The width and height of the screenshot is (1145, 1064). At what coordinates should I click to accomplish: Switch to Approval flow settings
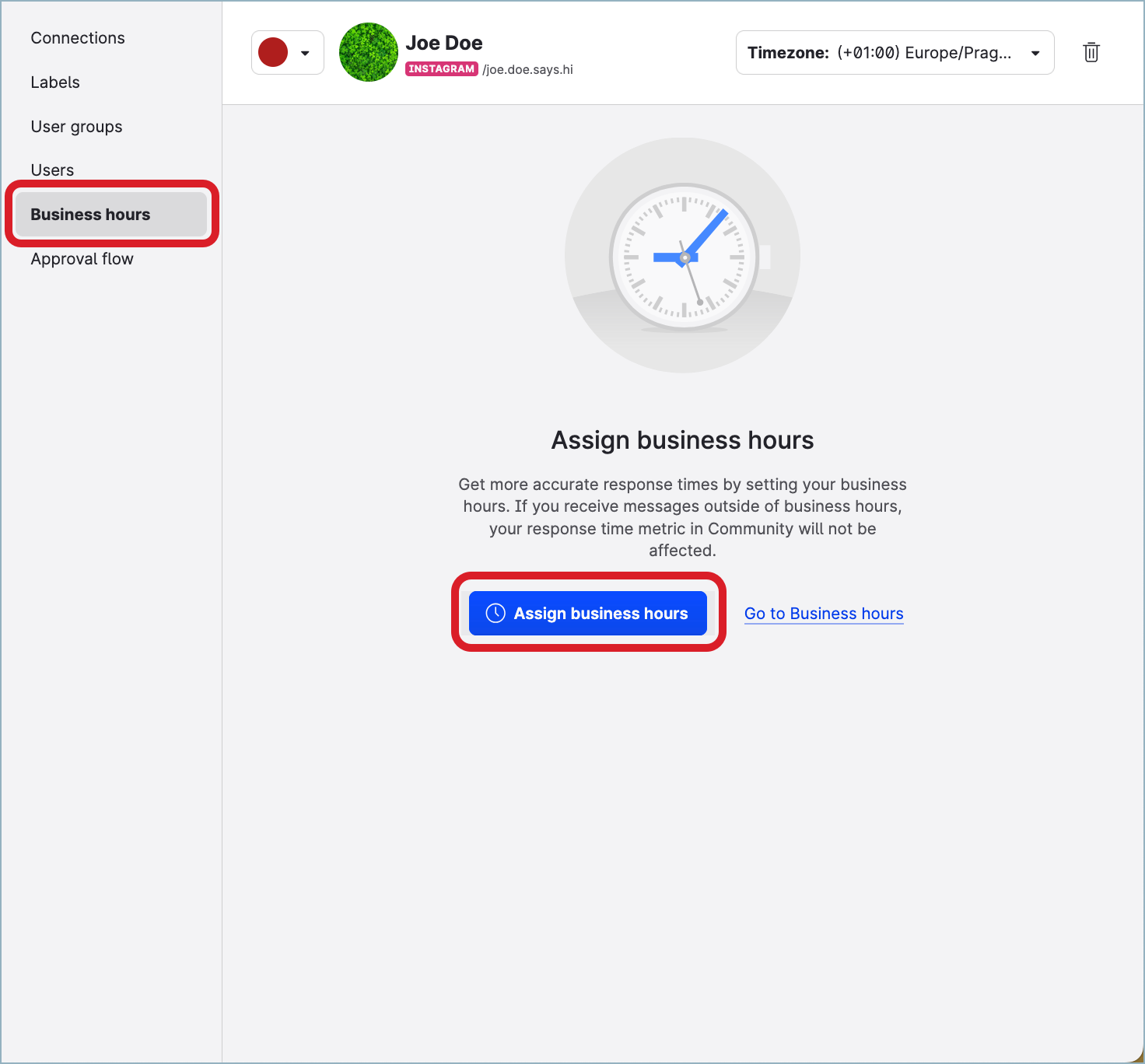[x=82, y=259]
